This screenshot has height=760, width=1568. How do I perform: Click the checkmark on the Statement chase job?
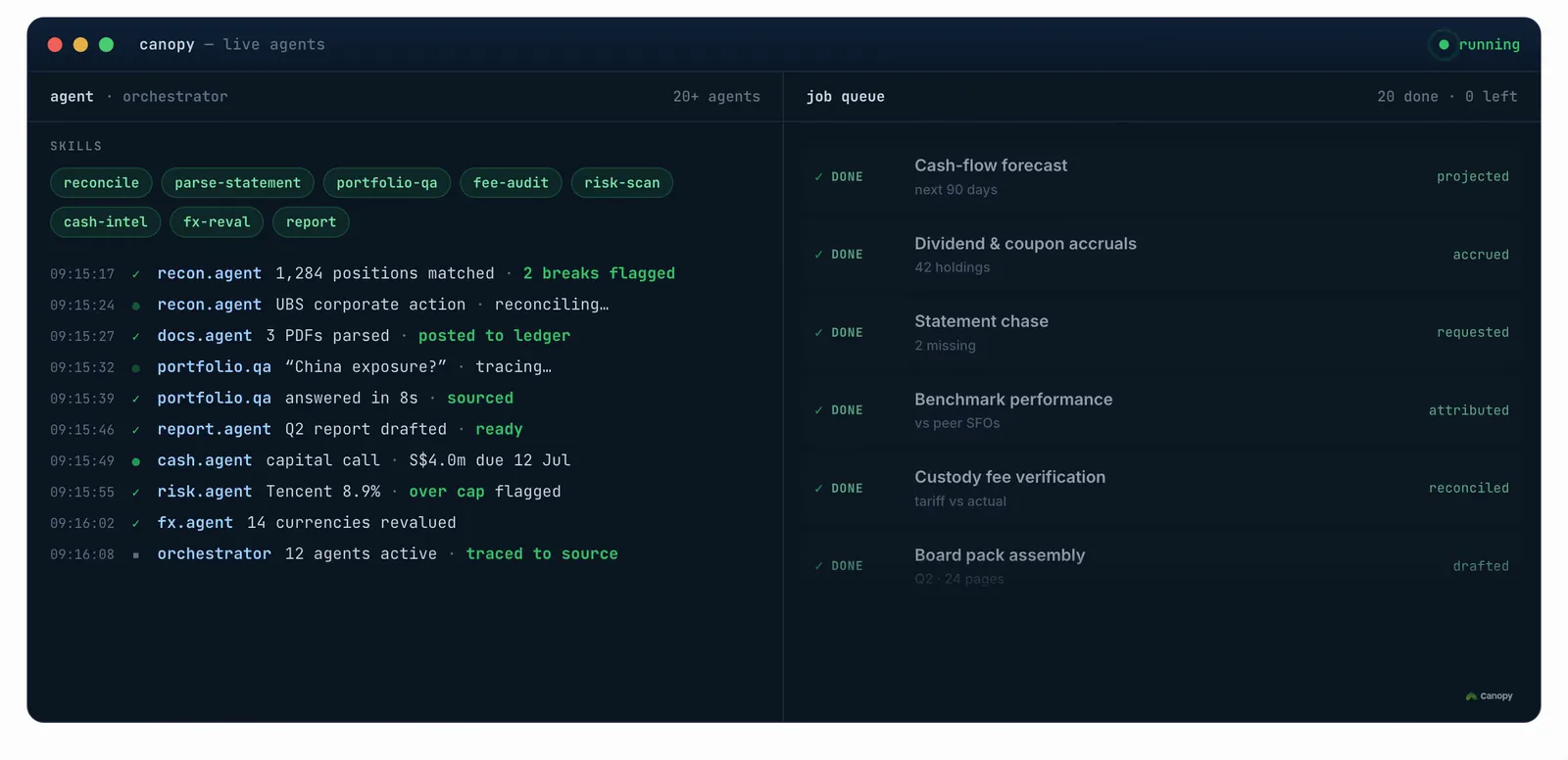818,333
